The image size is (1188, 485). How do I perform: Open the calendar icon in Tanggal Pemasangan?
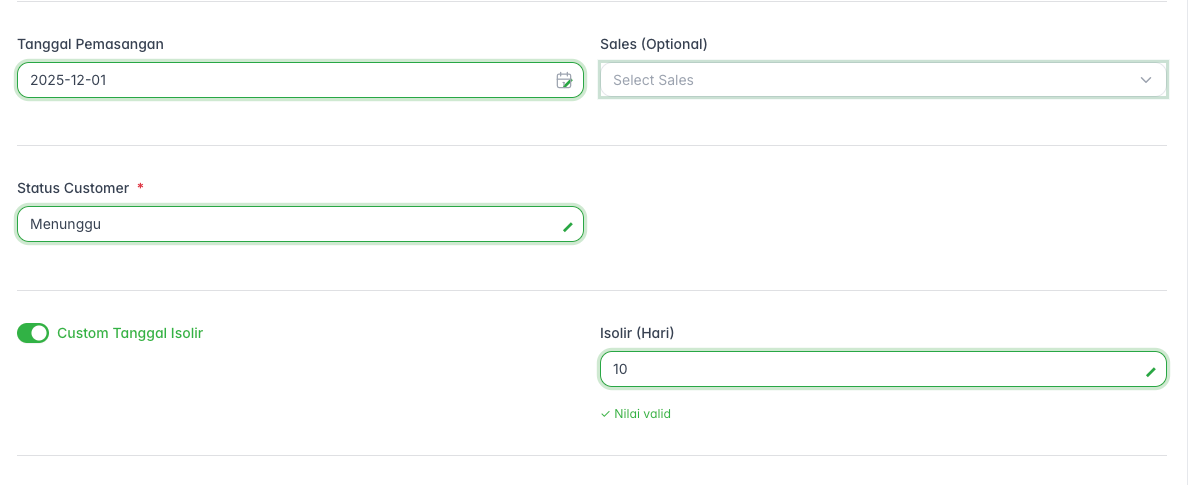point(564,80)
